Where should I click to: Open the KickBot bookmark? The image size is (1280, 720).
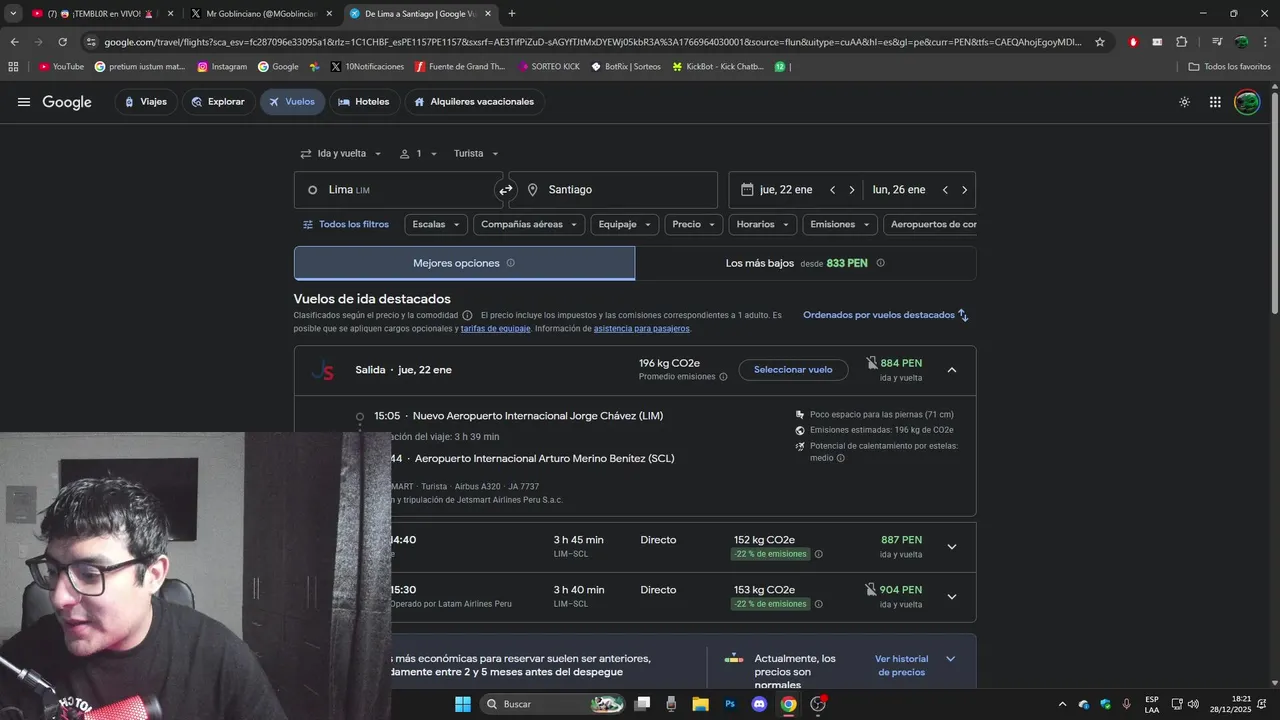(718, 67)
